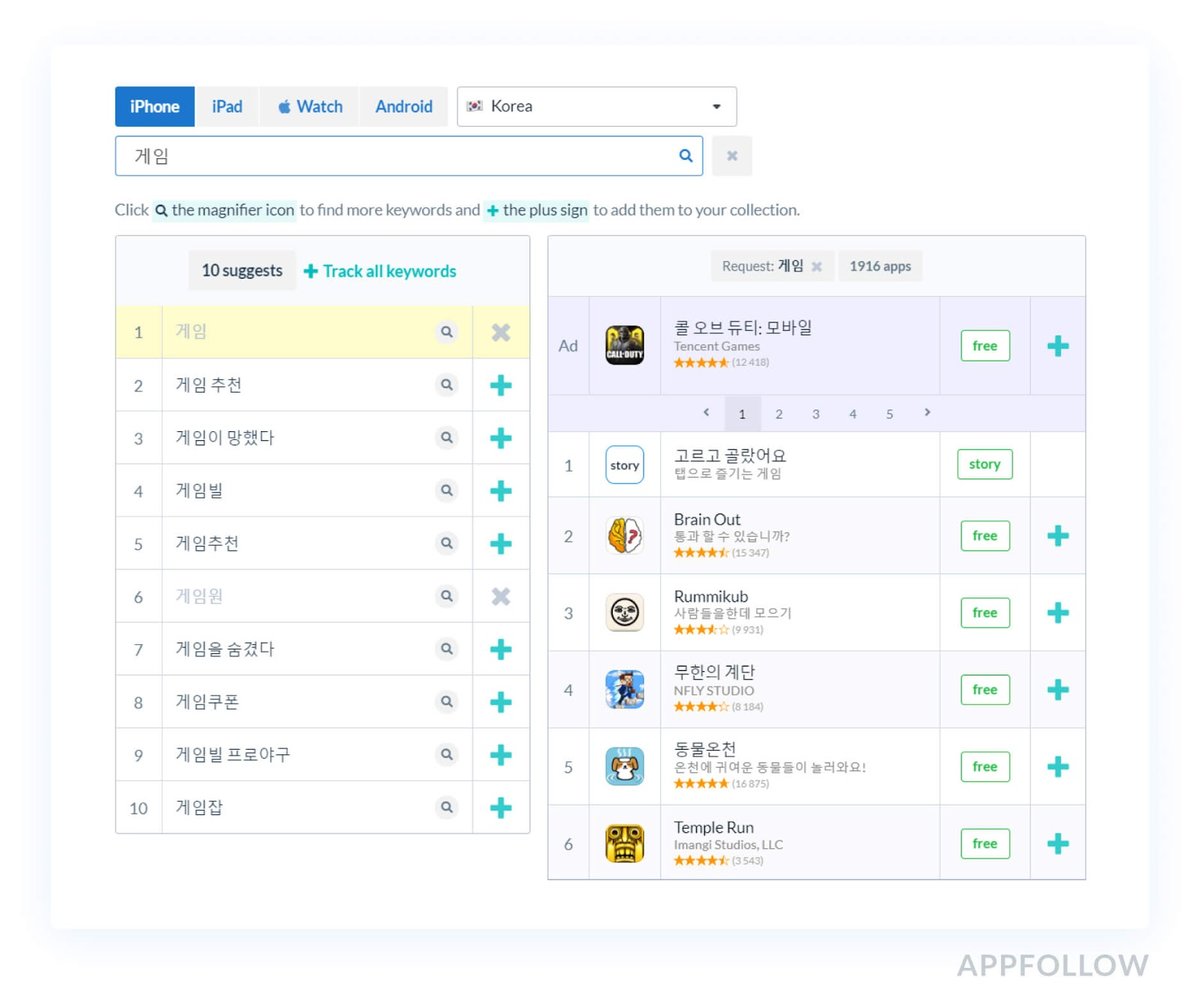
Task: Click the story button for 고르고 골랐어요
Action: point(985,464)
